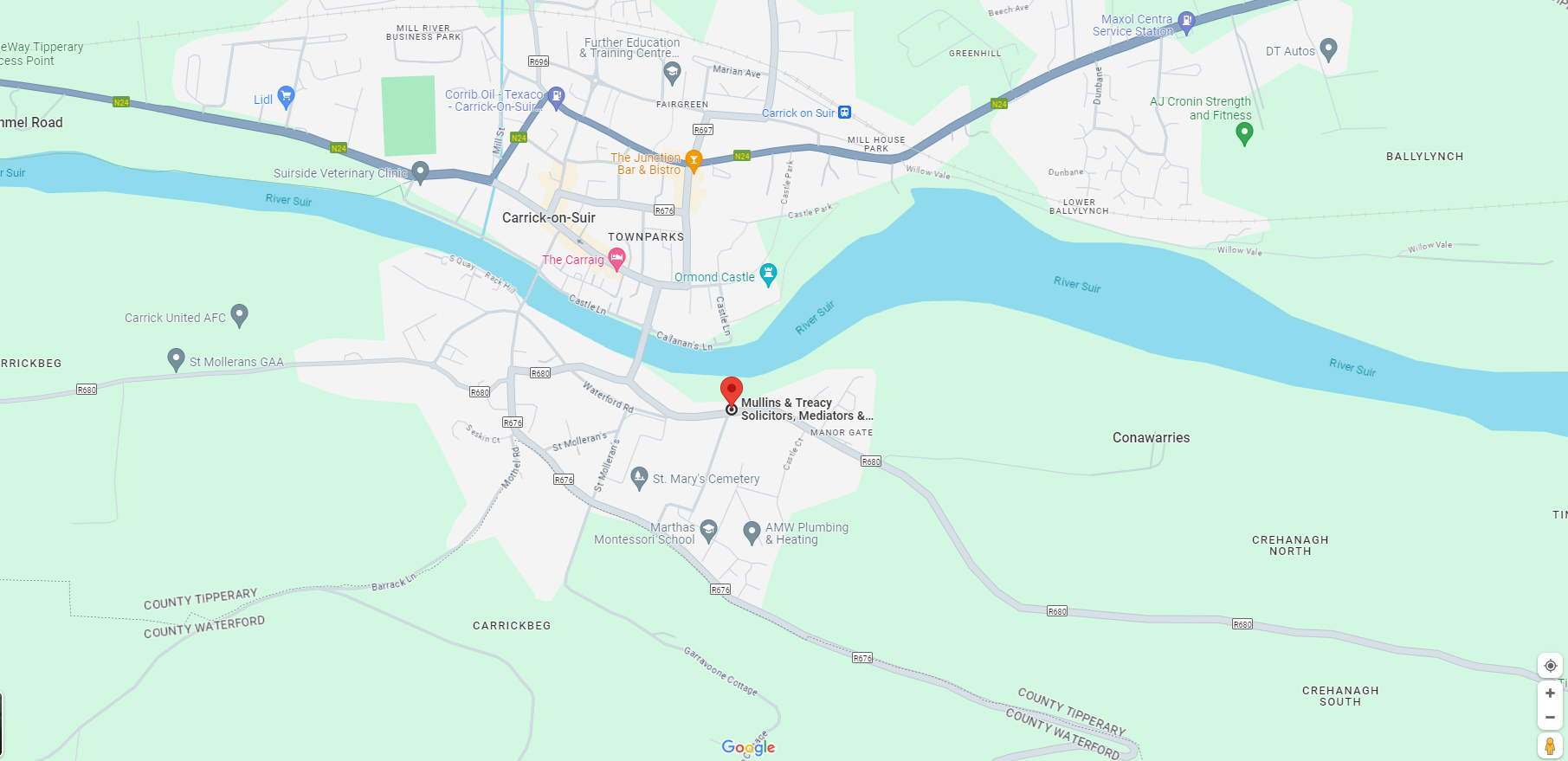Screen dimensions: 1568x761
Task: Select the AJ Cronin Strength and Fitness pin
Action: point(1244,133)
